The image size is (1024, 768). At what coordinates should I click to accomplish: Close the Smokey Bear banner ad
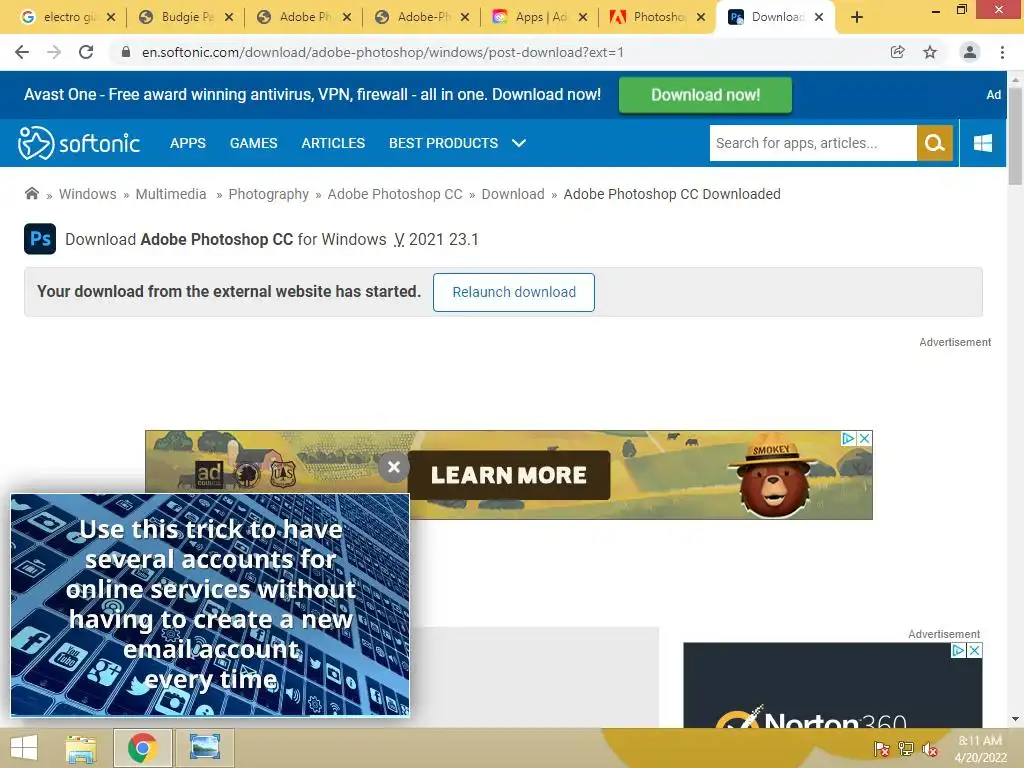865,438
